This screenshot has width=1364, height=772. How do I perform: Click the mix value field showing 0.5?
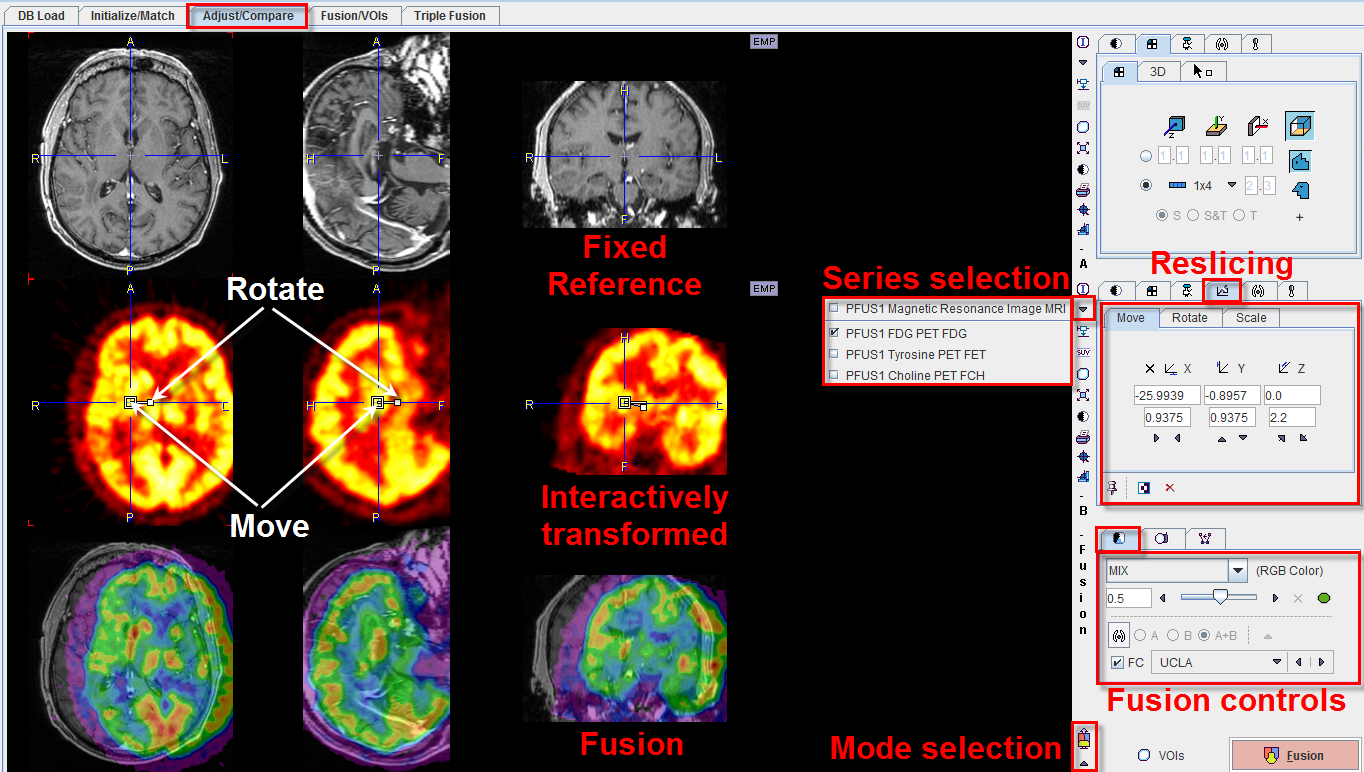(x=1128, y=598)
